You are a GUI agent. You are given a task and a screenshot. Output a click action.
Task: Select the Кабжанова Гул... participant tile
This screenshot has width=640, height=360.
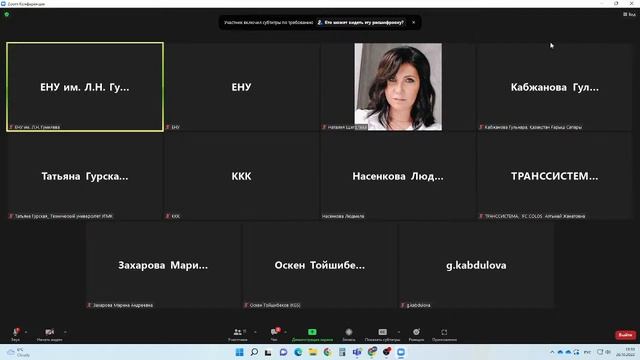555,87
